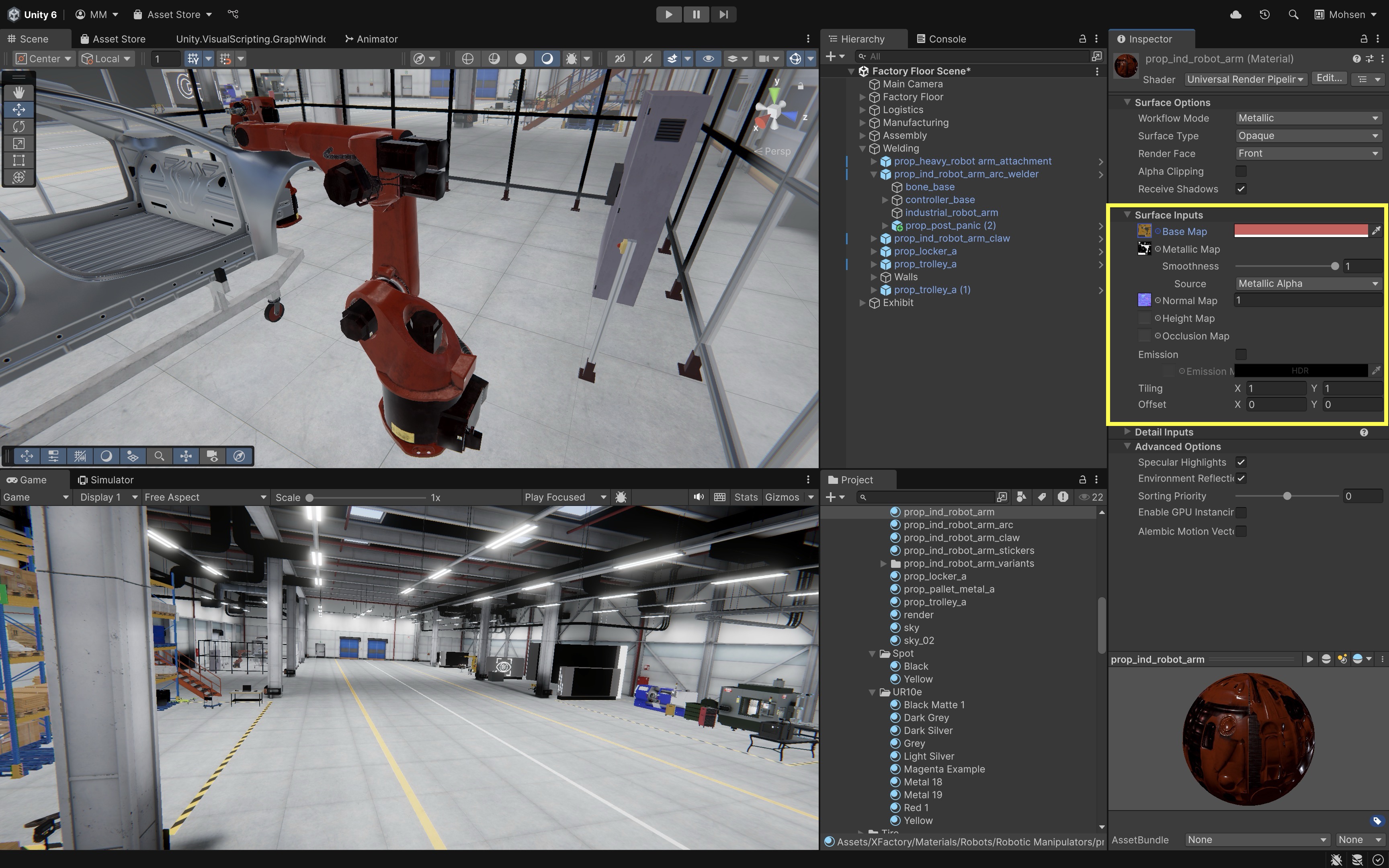Click the Unity cloud services icon

pos(1236,14)
